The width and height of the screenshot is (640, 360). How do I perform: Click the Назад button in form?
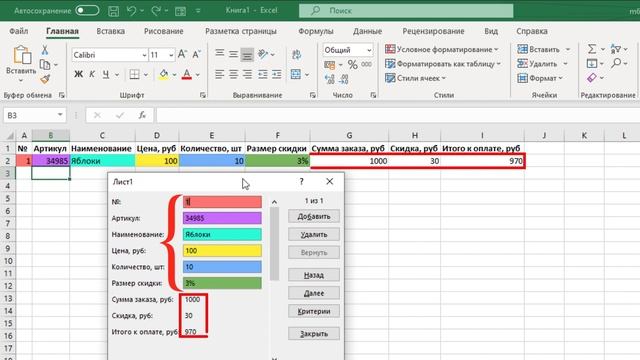(x=313, y=275)
